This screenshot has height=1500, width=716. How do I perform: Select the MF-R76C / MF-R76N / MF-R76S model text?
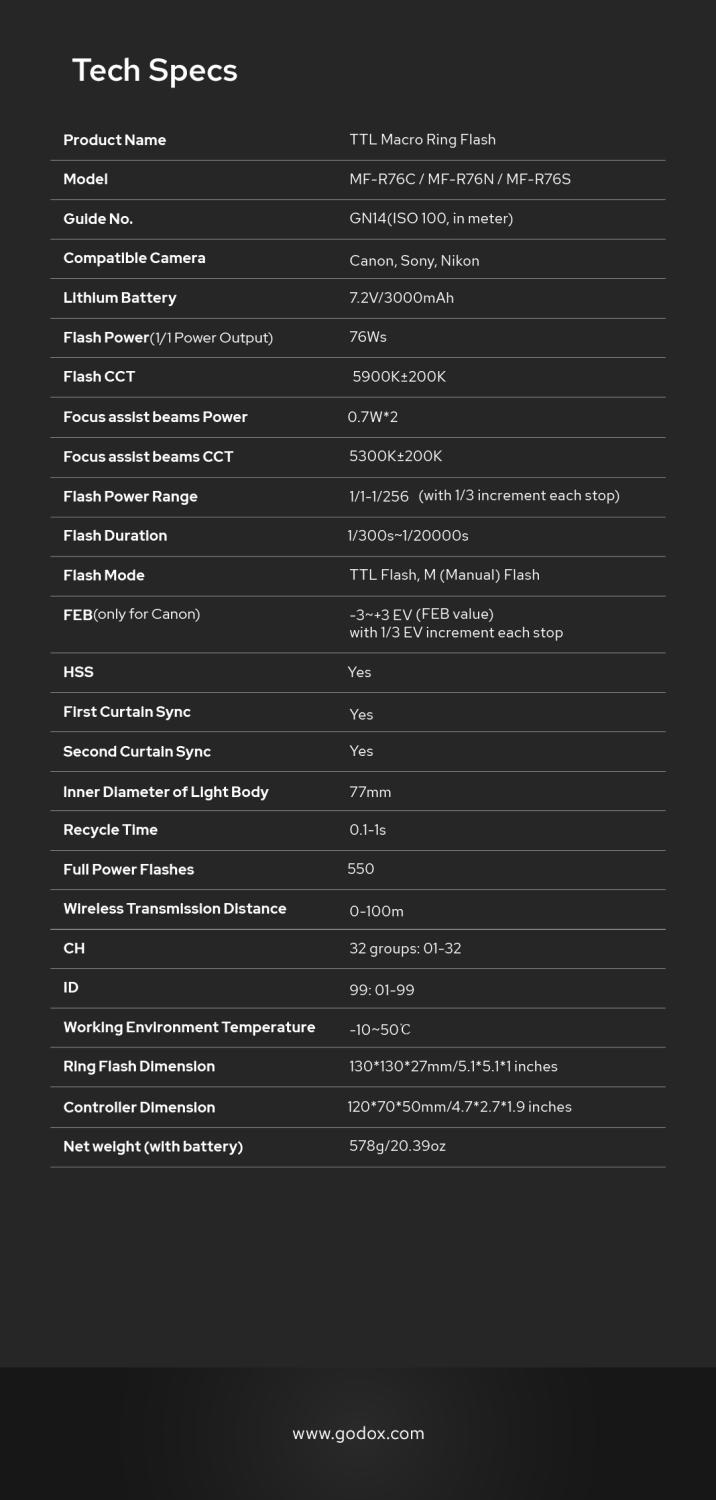tap(460, 179)
